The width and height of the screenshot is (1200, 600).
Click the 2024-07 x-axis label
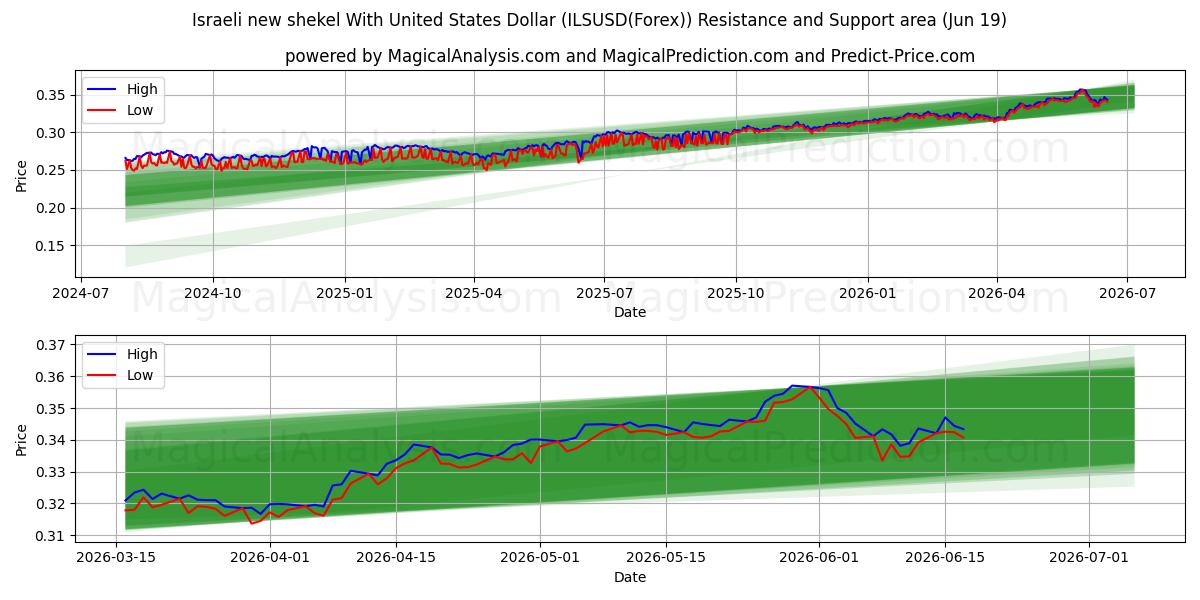(x=81, y=293)
